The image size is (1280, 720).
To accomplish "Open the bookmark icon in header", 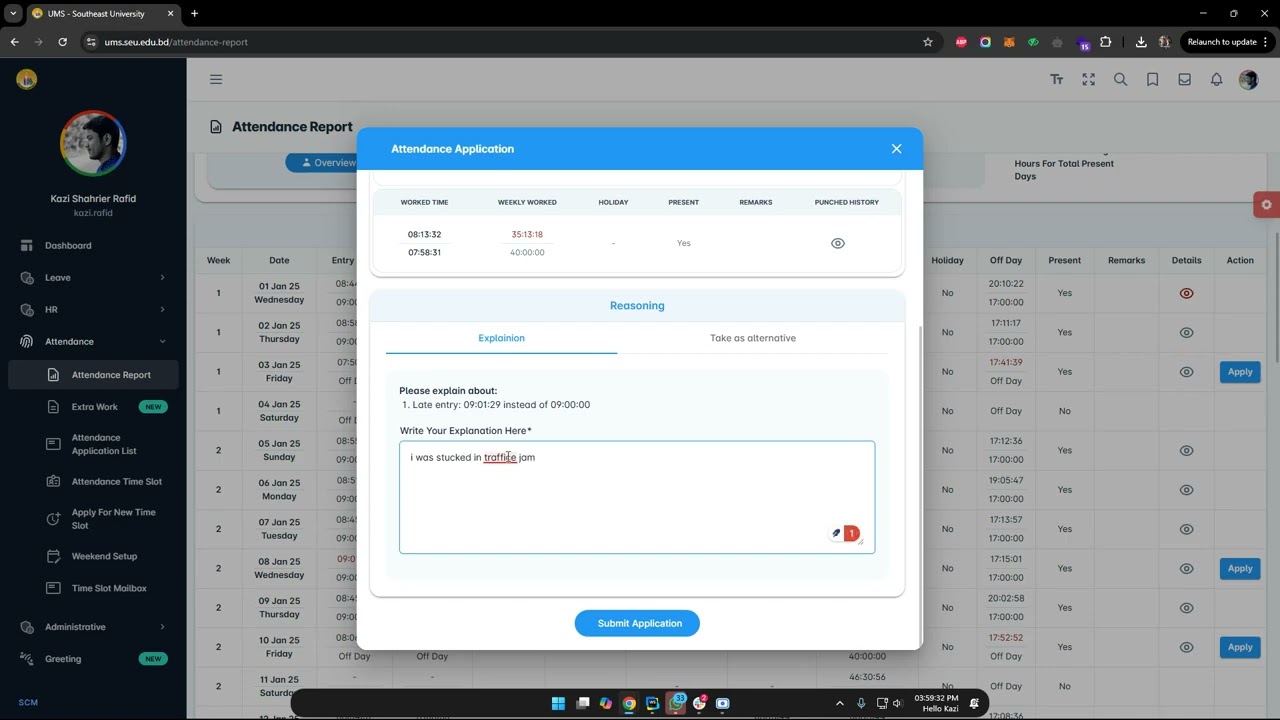I will pyautogui.click(x=1152, y=79).
